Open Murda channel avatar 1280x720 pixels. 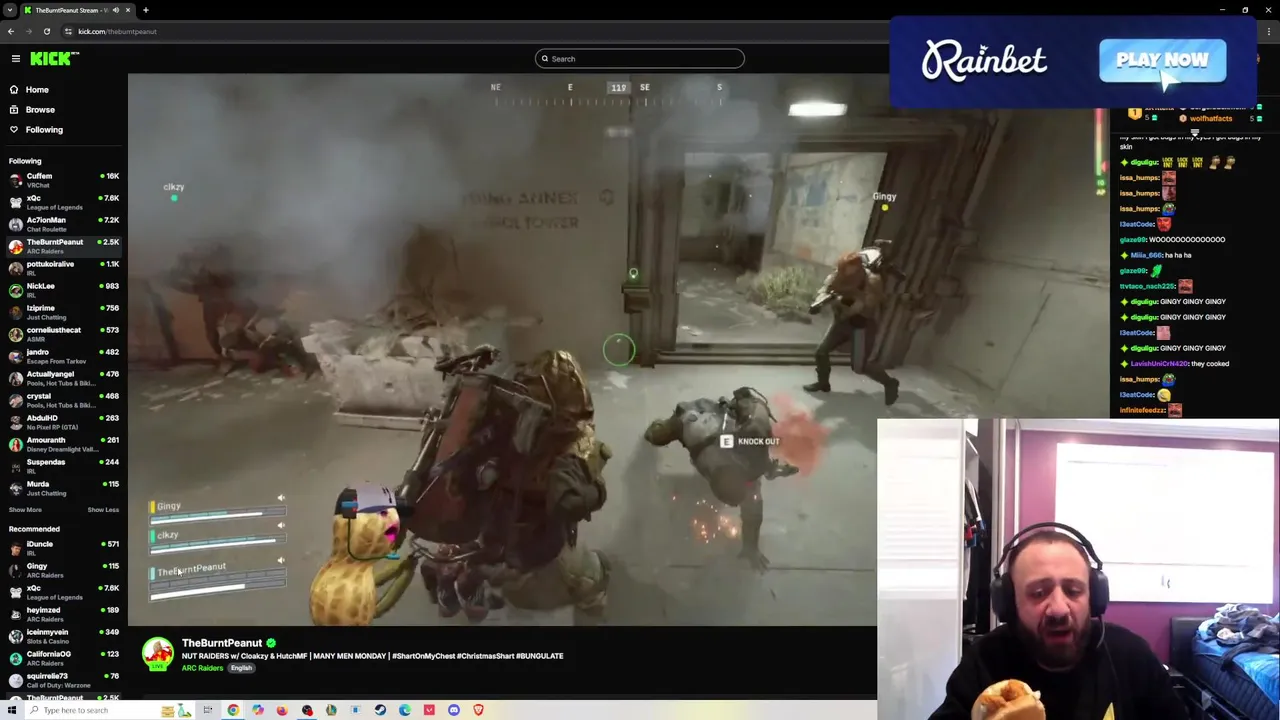pyautogui.click(x=15, y=488)
